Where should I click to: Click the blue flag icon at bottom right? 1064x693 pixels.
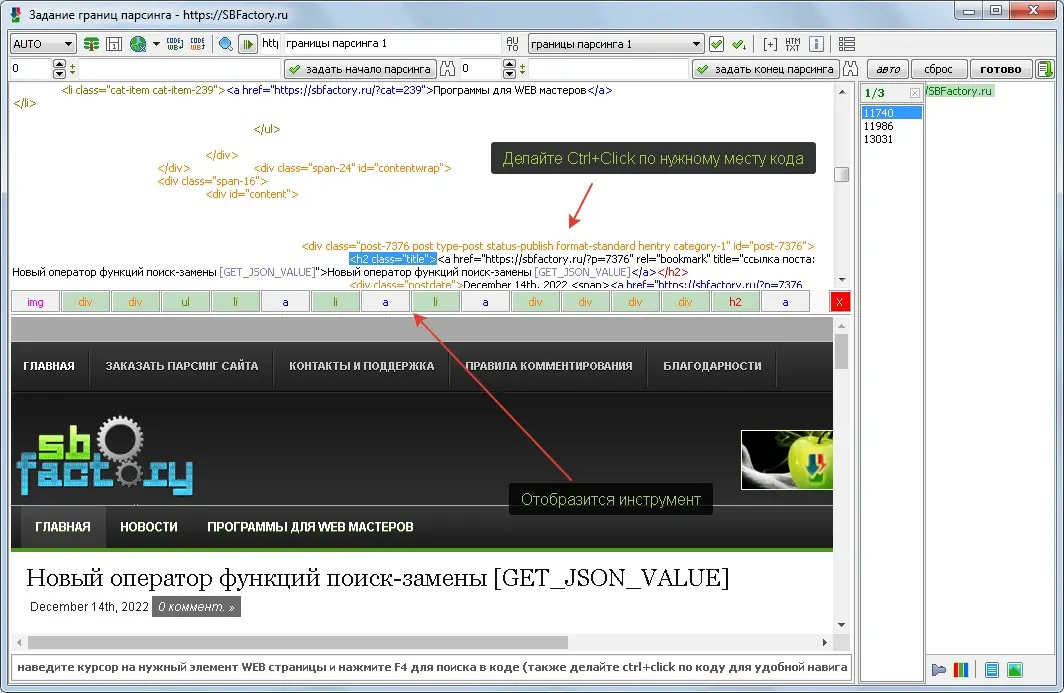pyautogui.click(x=939, y=670)
